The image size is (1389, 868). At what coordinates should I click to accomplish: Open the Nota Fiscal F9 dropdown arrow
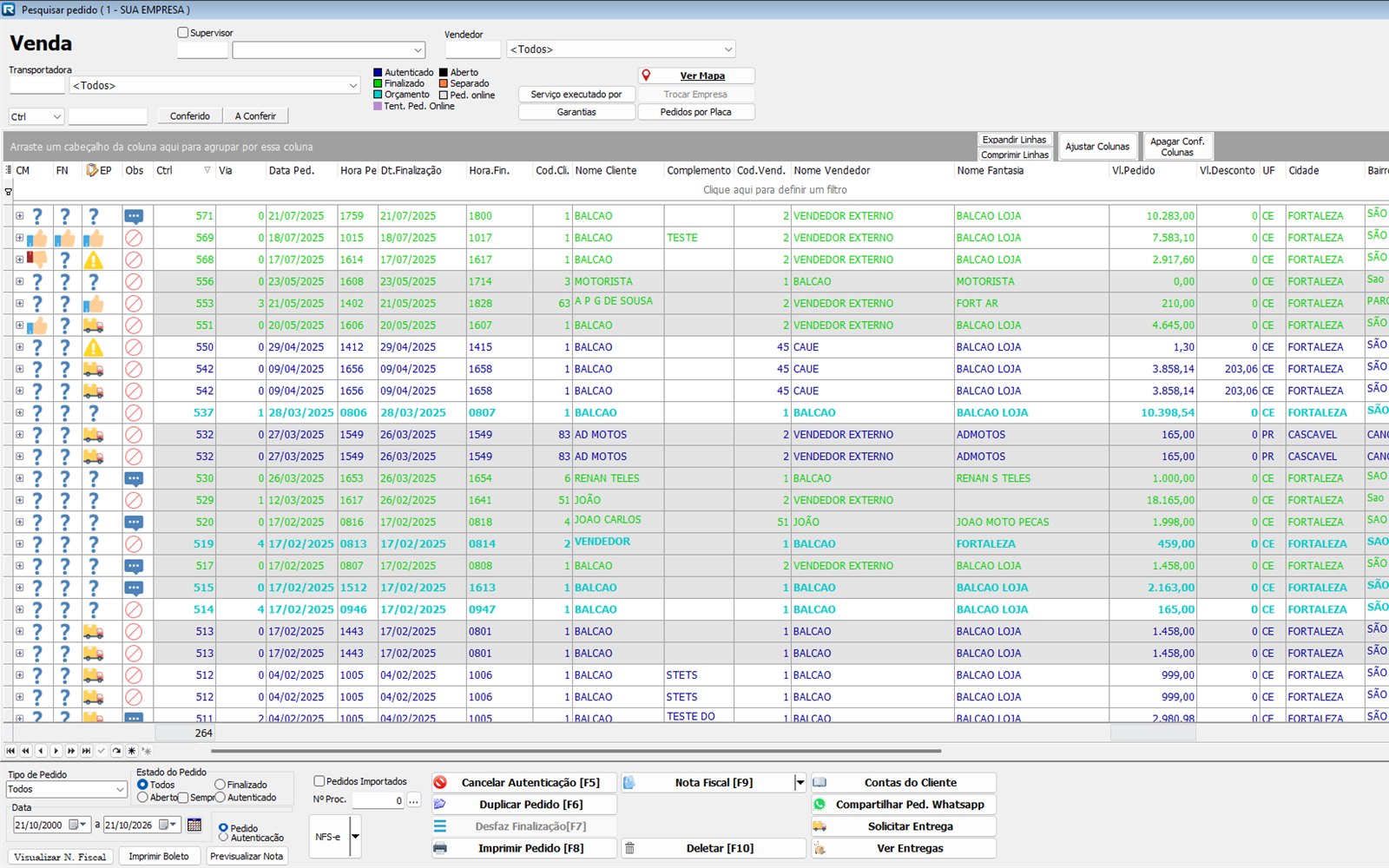(x=800, y=783)
